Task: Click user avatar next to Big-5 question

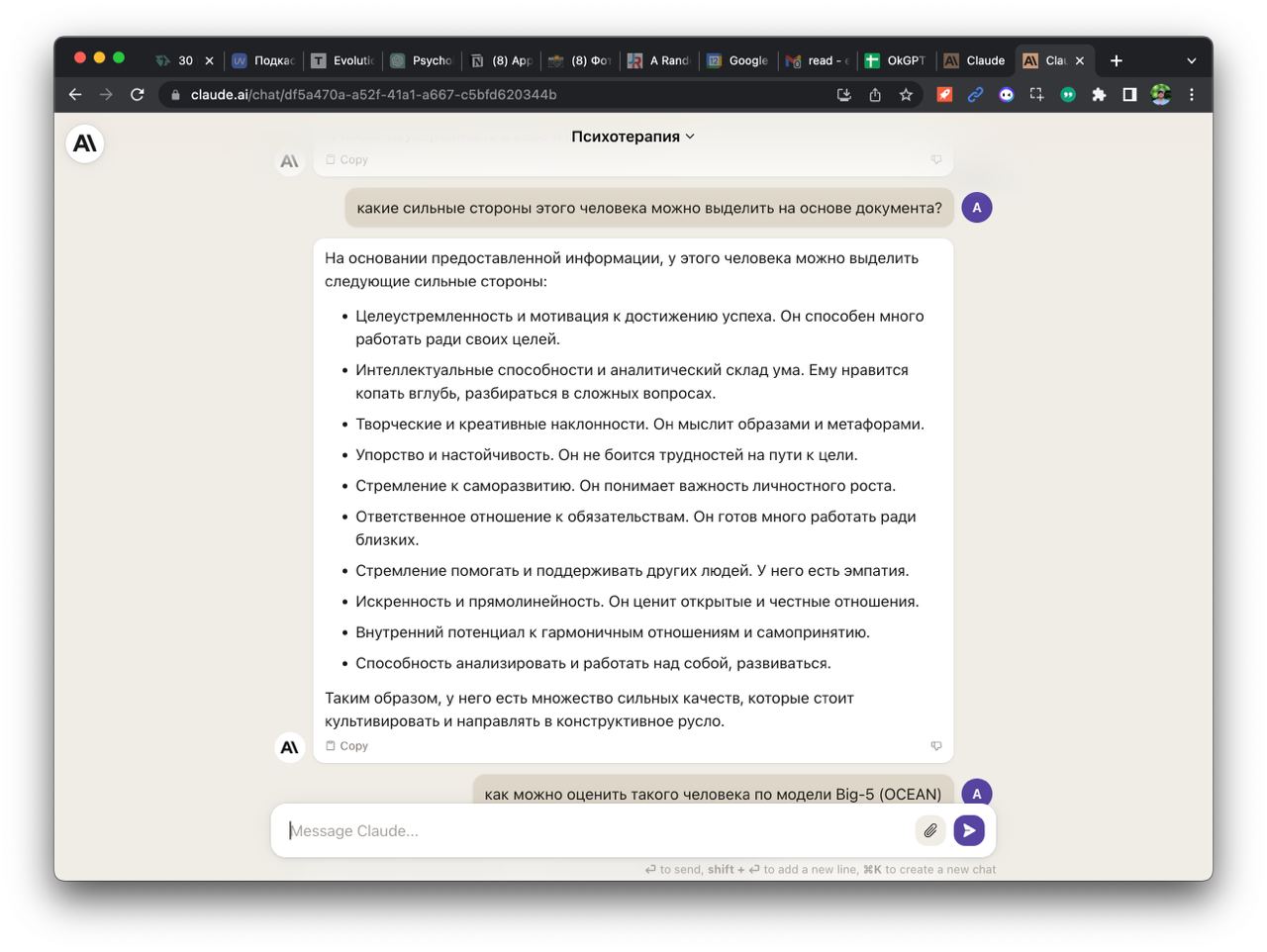Action: 977,793
